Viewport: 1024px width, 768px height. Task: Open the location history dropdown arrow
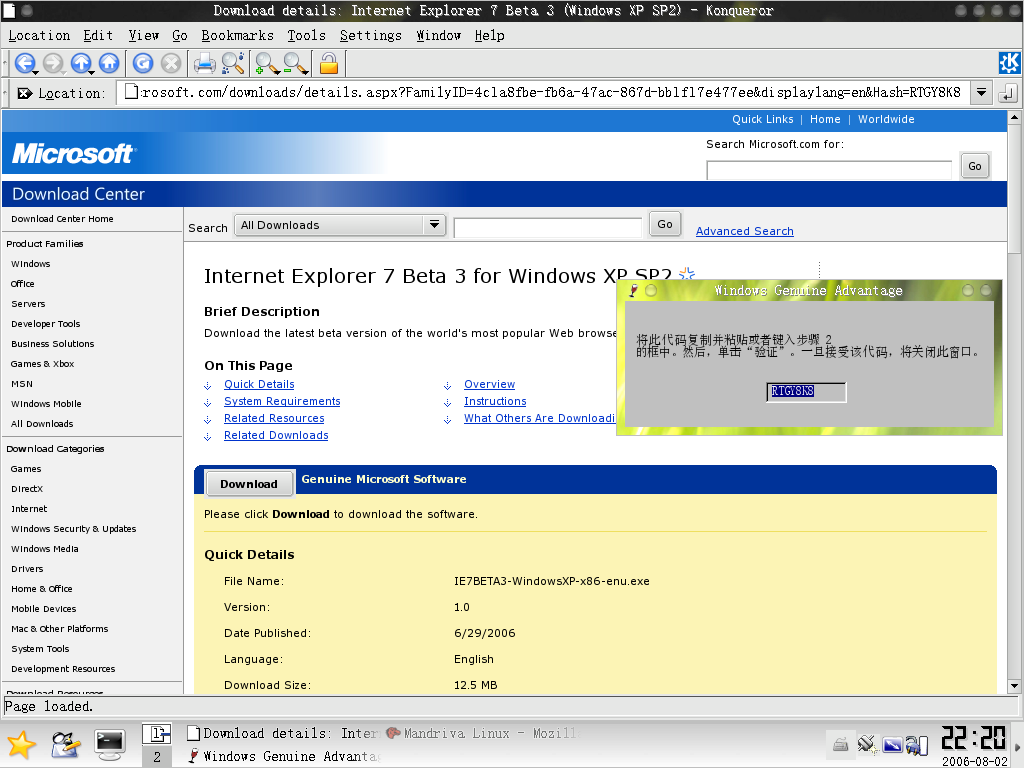pos(981,93)
